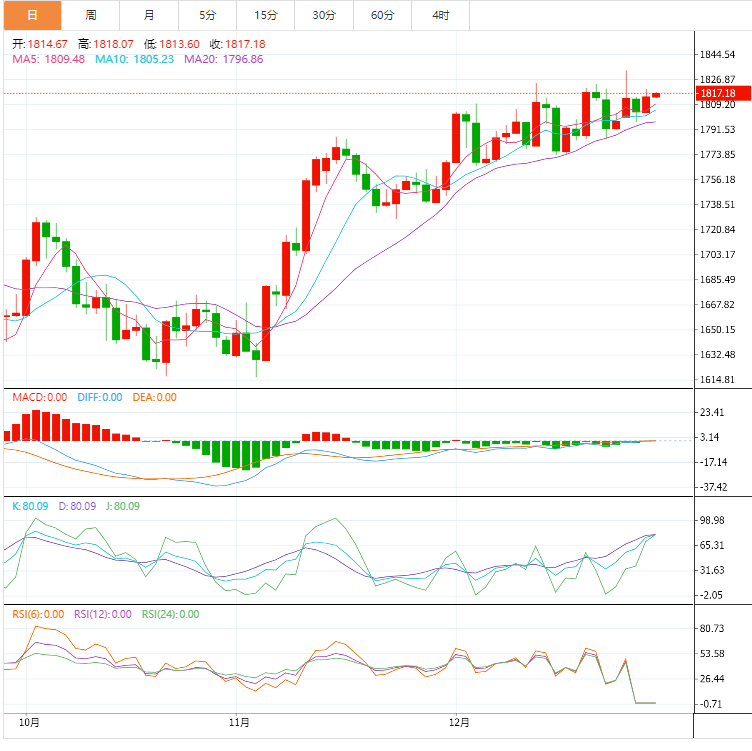
Task: Click the MA5: 1809.48 indicator value
Action: (48, 59)
